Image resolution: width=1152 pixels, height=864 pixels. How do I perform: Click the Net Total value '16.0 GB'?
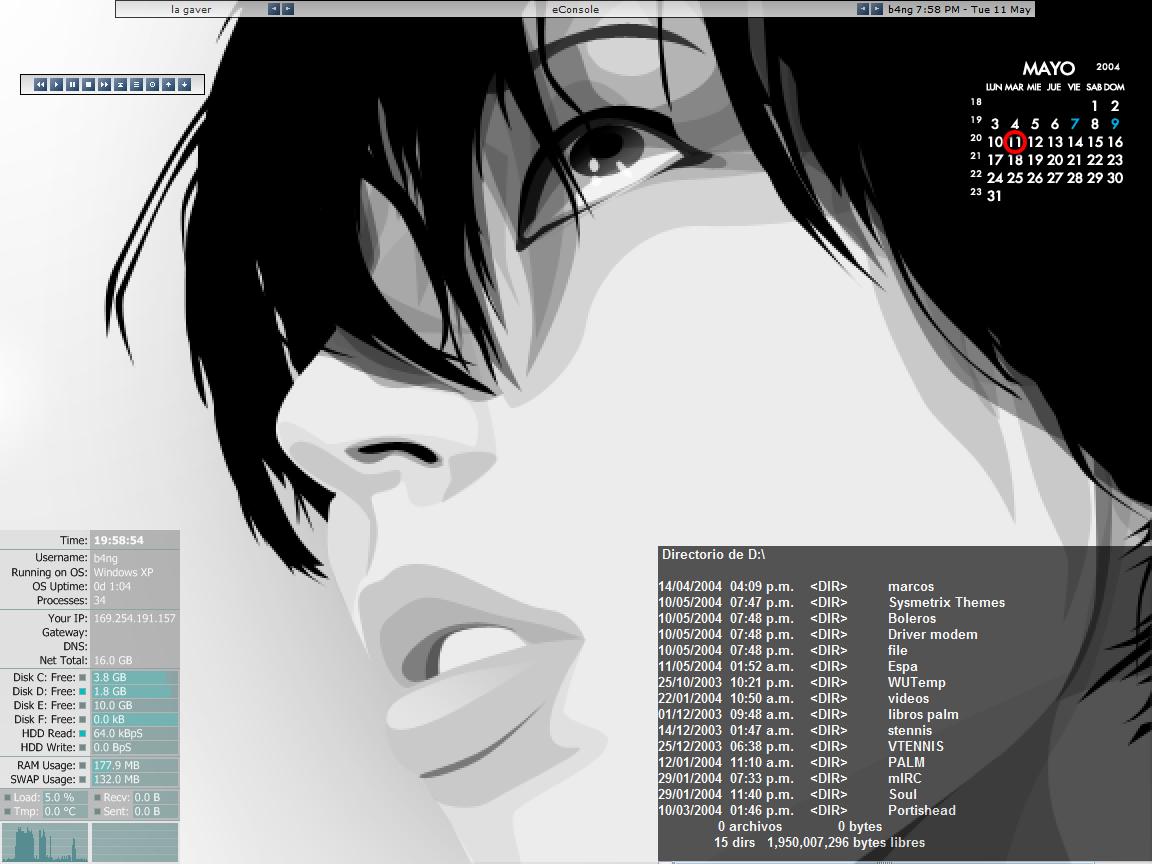[113, 660]
